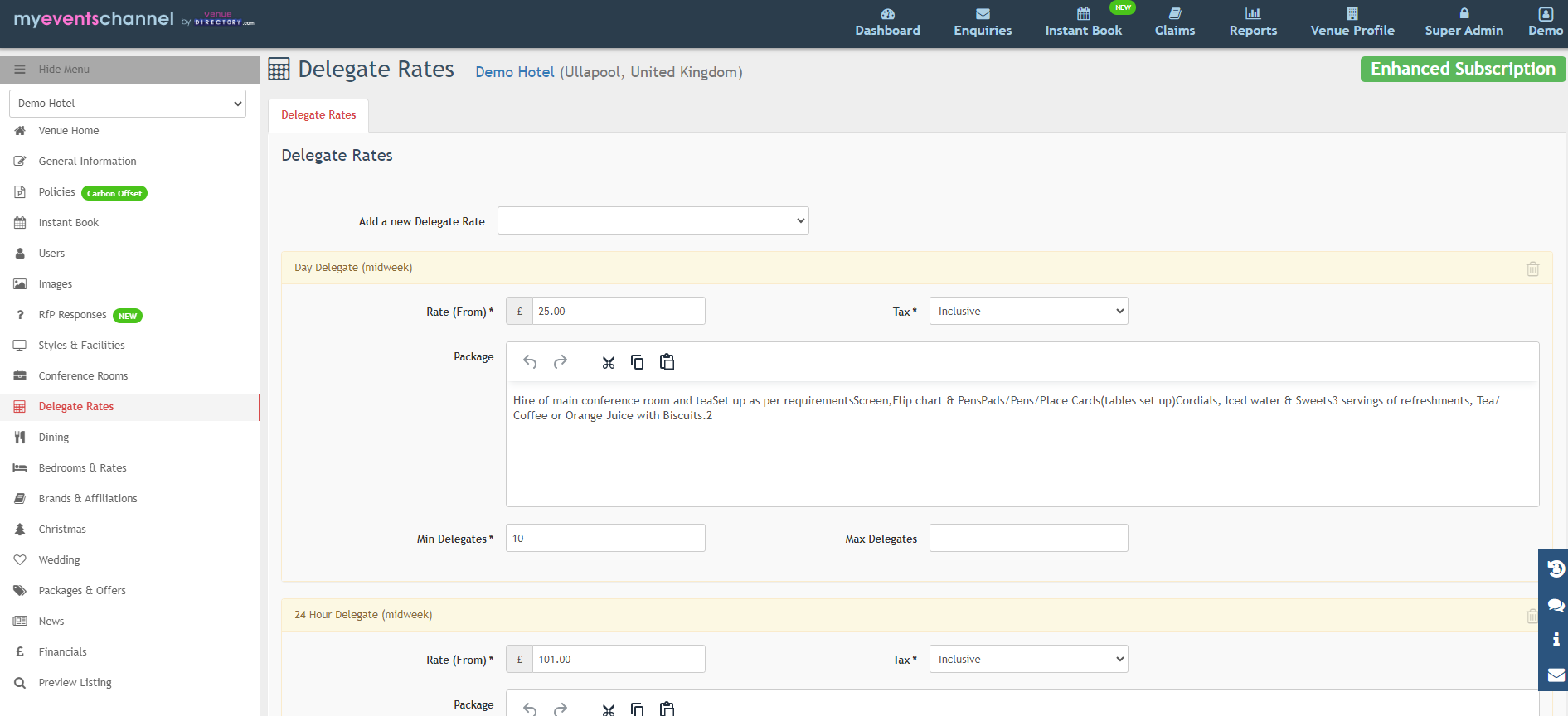Click redo in Day Delegate package editor

[x=561, y=362]
